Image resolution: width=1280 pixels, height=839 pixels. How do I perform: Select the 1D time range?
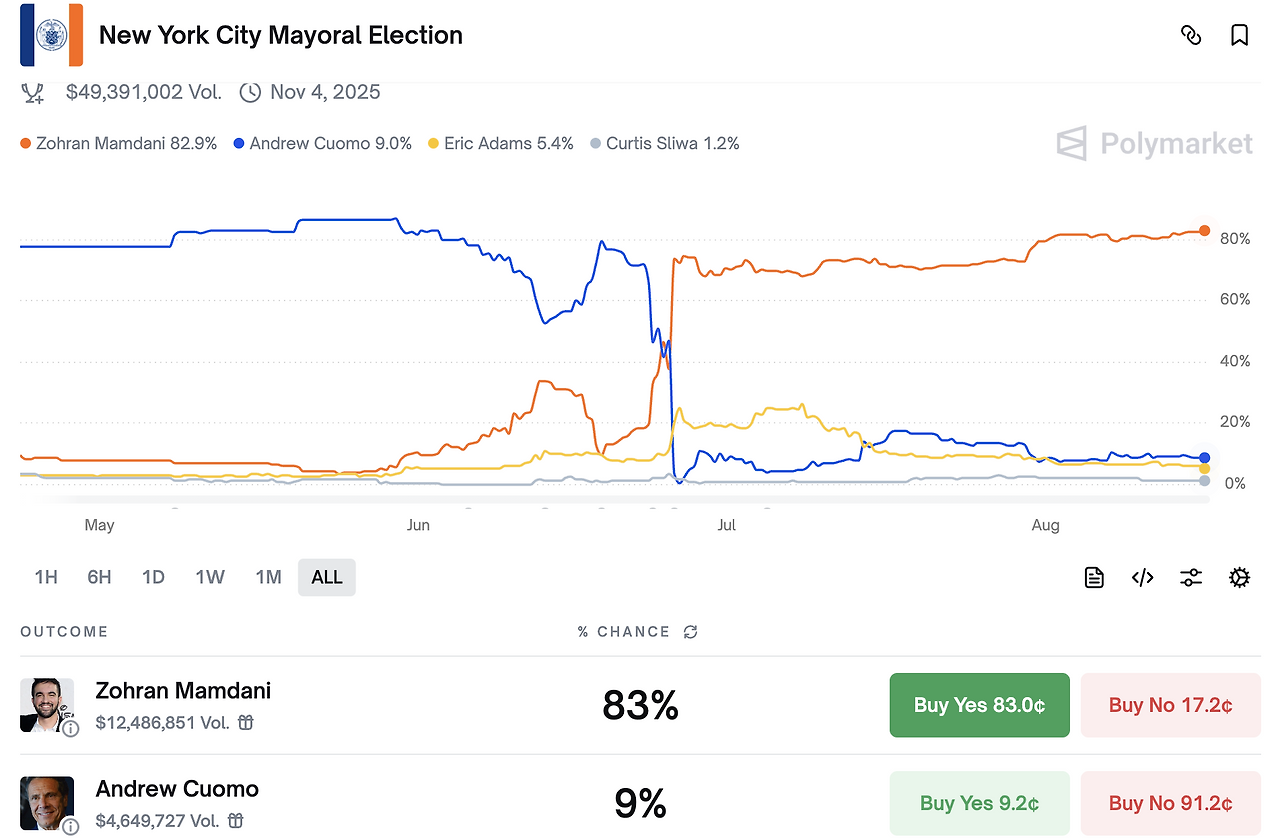pyautogui.click(x=153, y=577)
